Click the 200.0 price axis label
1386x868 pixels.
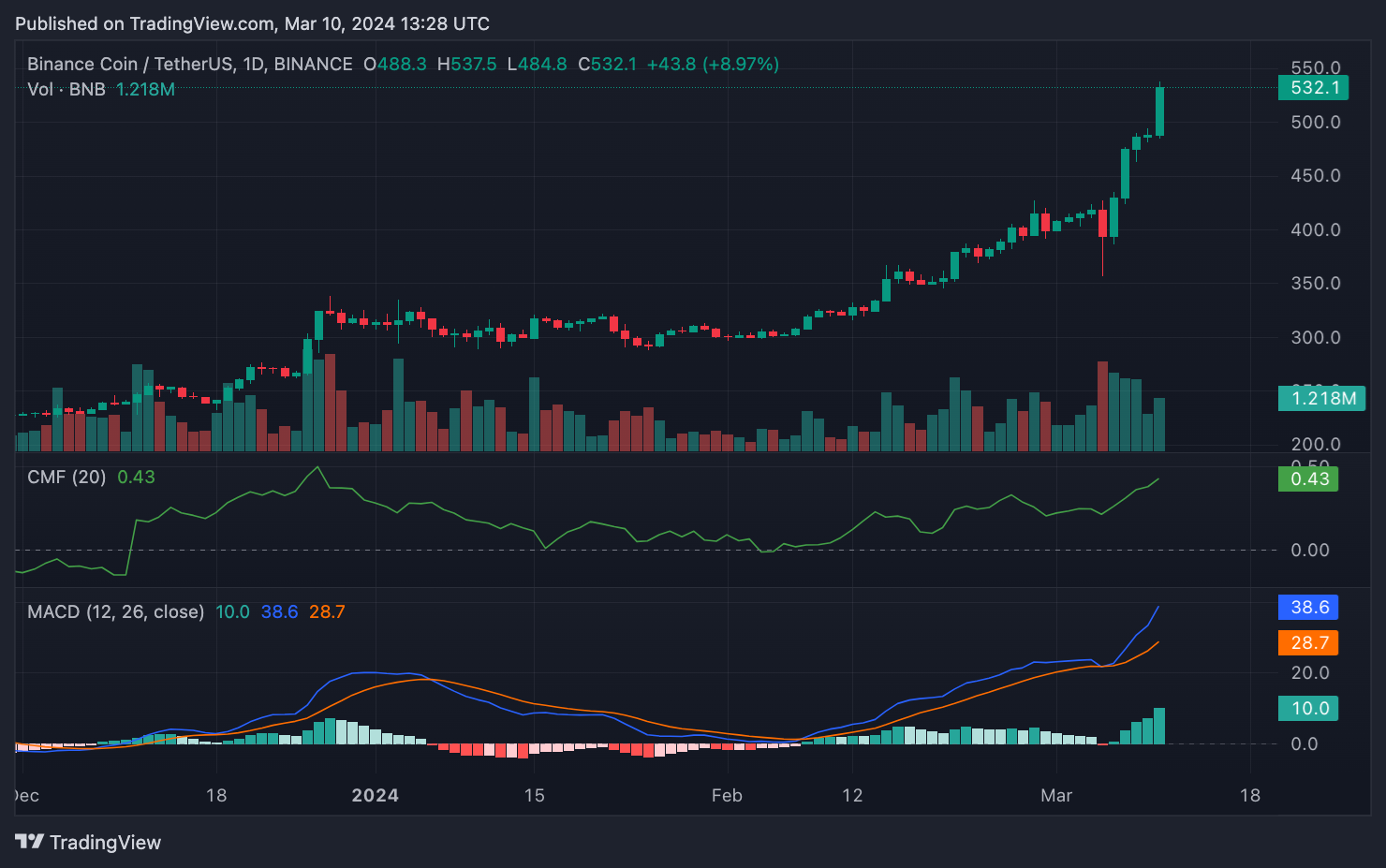(x=1316, y=444)
